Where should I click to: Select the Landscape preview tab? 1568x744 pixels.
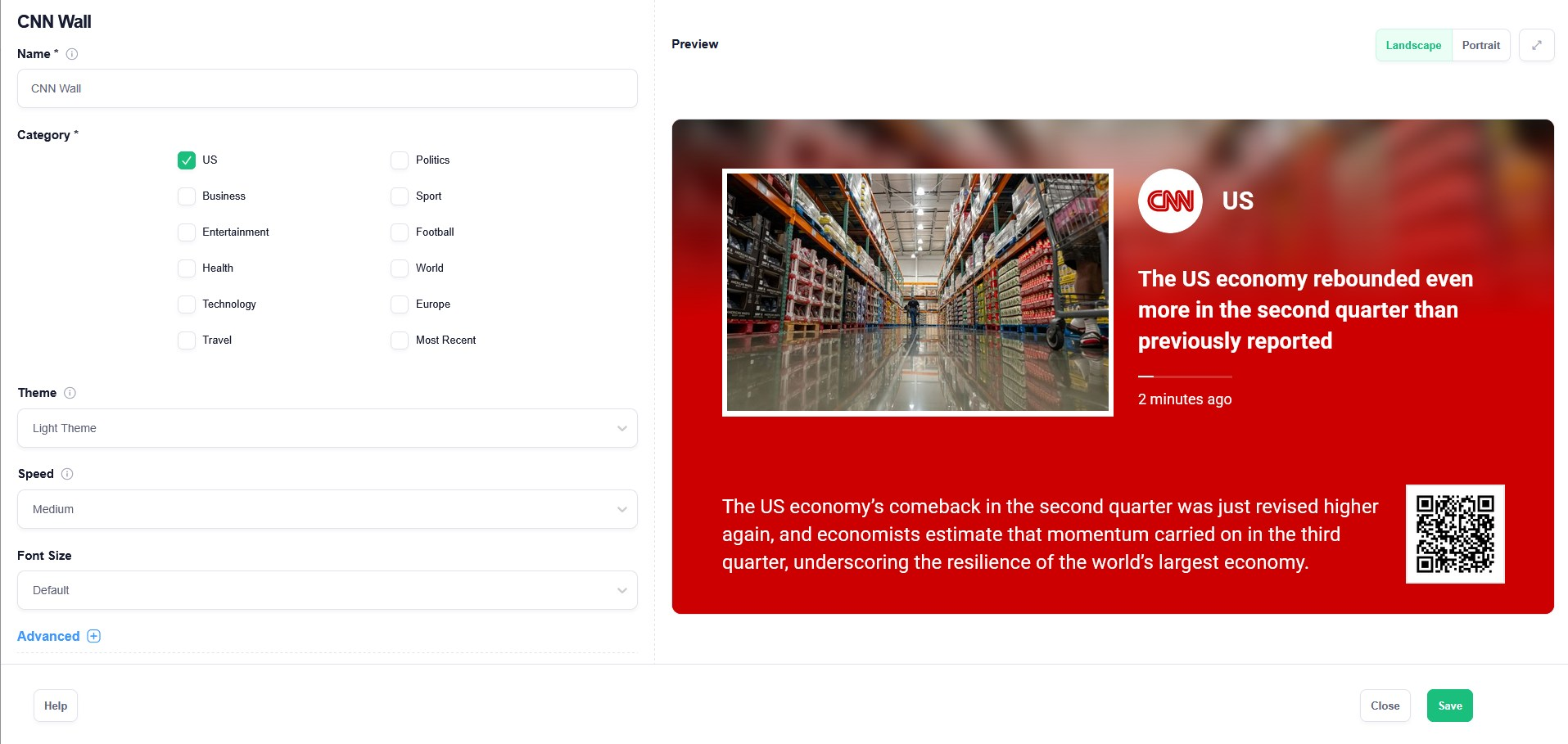[x=1413, y=45]
